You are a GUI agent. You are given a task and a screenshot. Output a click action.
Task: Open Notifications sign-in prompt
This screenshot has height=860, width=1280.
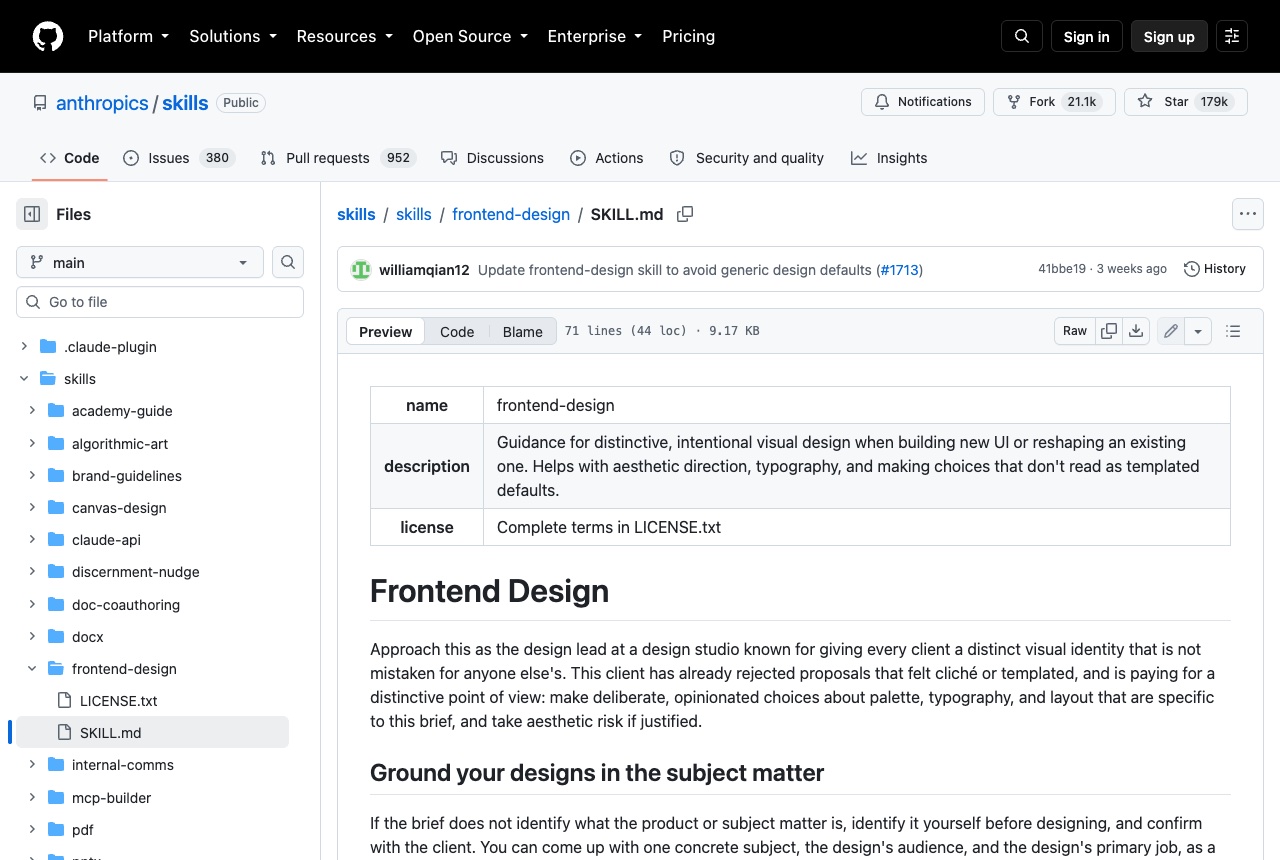pos(923,102)
